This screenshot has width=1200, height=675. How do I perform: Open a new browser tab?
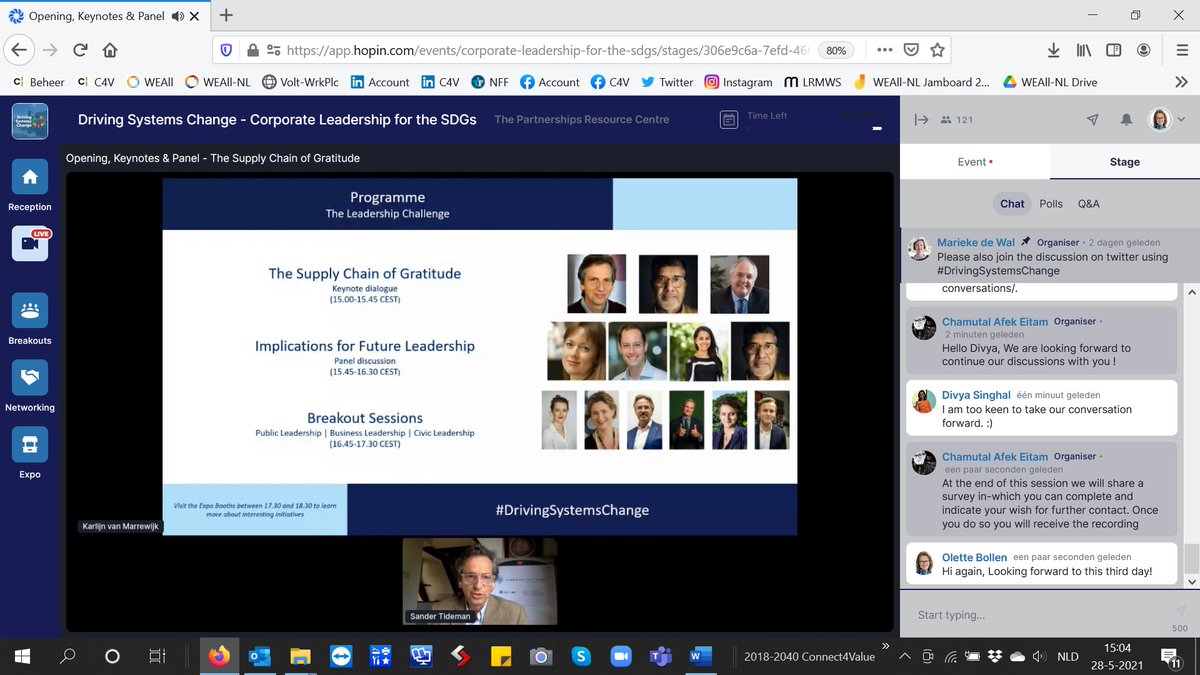pyautogui.click(x=226, y=15)
